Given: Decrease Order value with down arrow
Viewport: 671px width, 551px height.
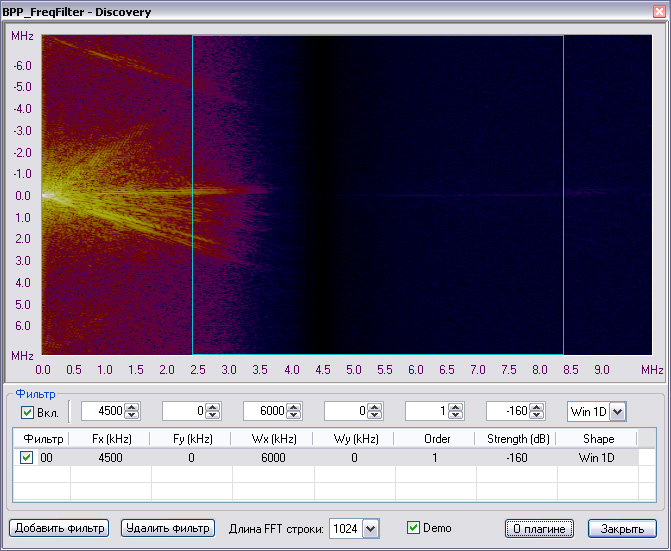Looking at the screenshot, I should (456, 415).
